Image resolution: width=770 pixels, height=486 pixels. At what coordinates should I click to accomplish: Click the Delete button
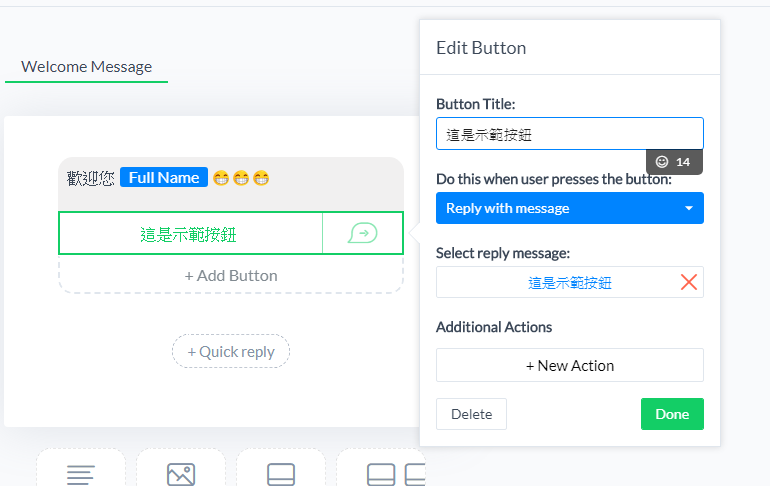(471, 414)
